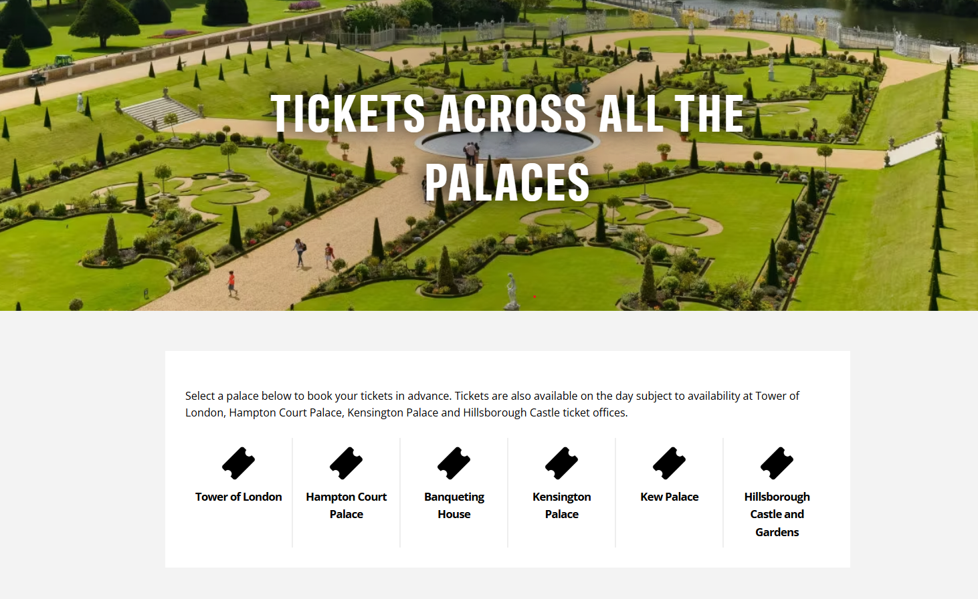Select the Kensington Palace label
Screen dimensions: 978x599
[x=561, y=505]
